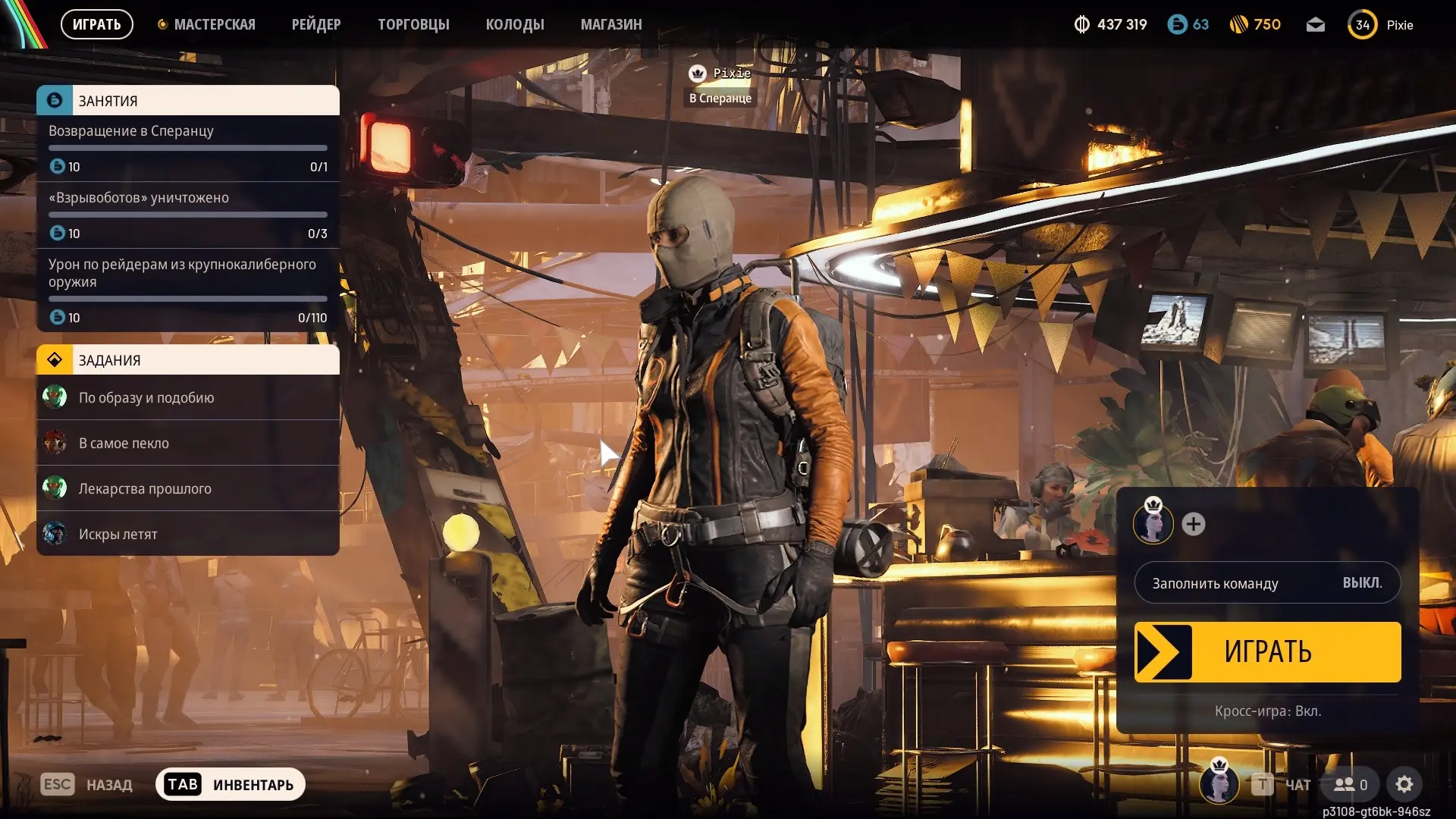The image size is (1456, 819).
Task: Click the settings gear icon
Action: tap(1404, 784)
